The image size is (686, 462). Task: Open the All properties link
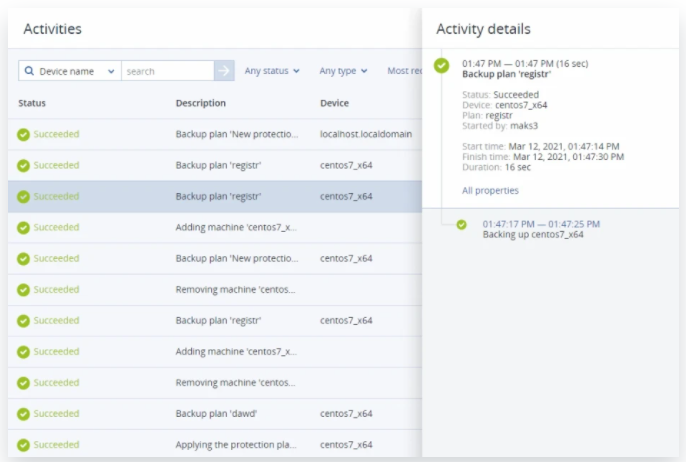click(490, 190)
